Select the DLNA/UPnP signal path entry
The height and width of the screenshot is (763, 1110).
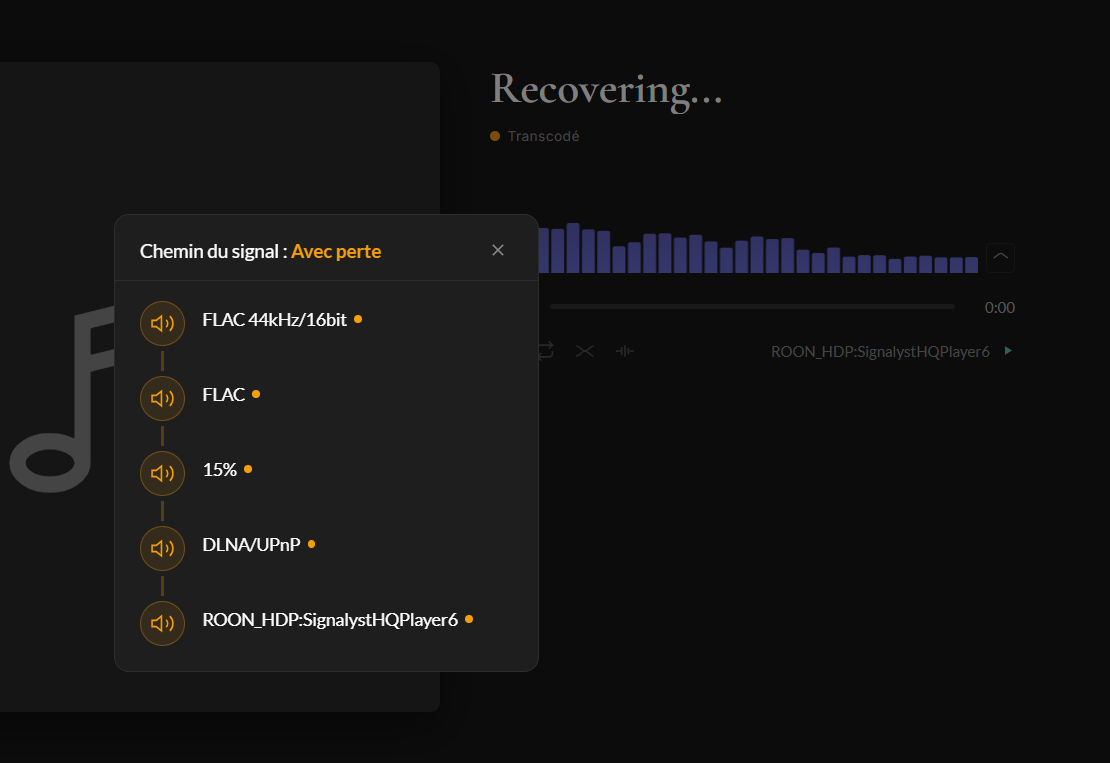251,544
